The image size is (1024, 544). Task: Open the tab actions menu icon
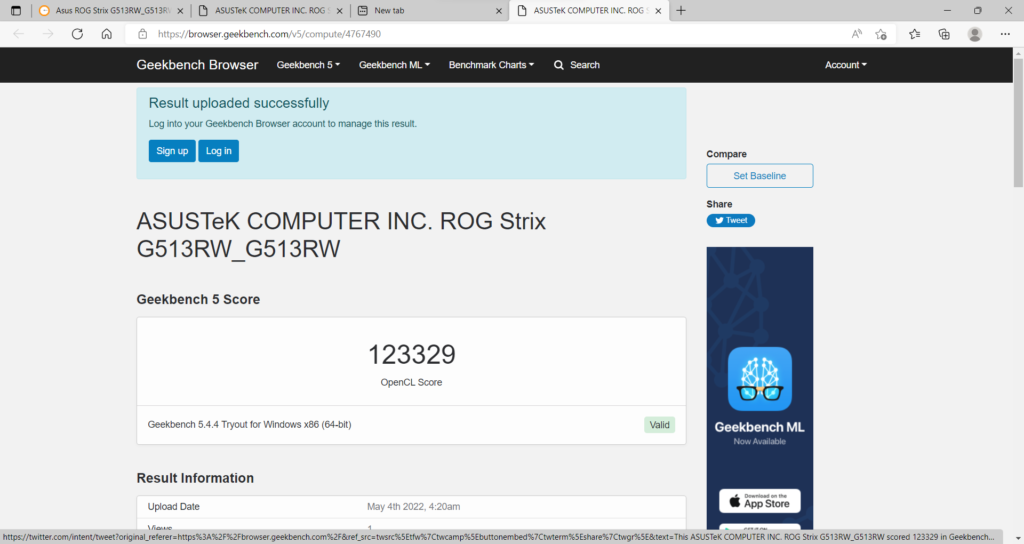[x=16, y=10]
